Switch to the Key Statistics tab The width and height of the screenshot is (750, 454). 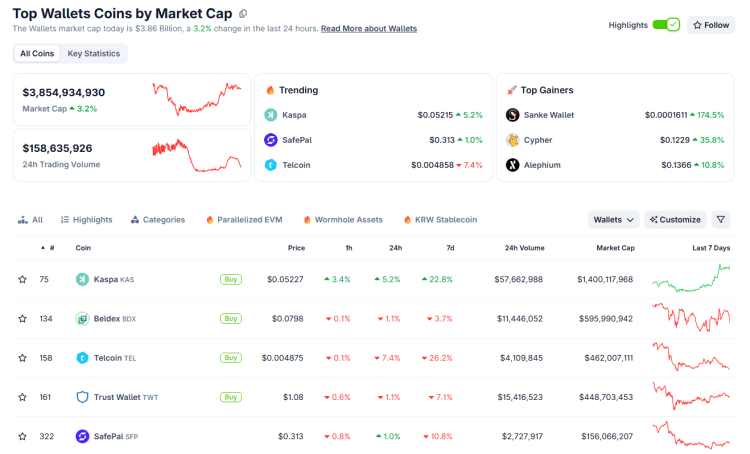[94, 53]
